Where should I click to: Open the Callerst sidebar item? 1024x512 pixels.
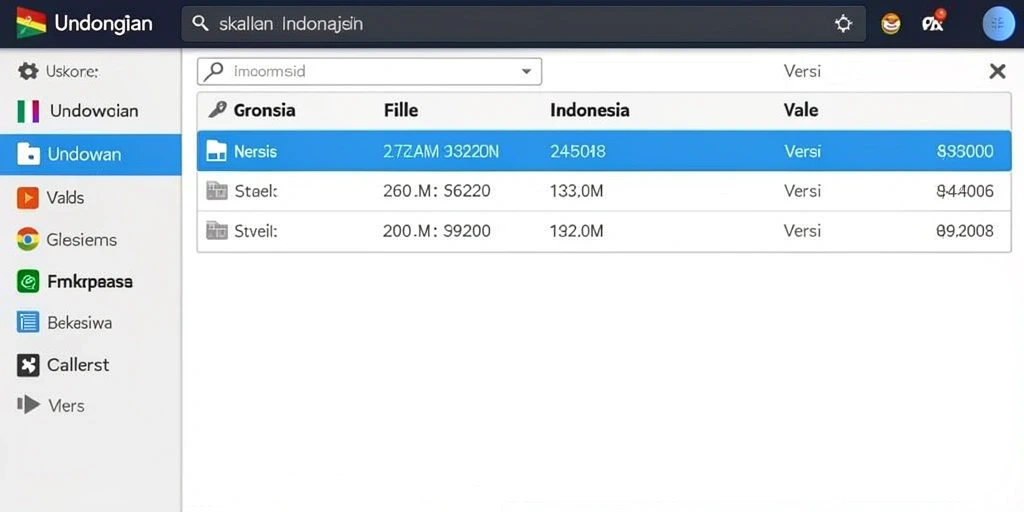[91, 365]
